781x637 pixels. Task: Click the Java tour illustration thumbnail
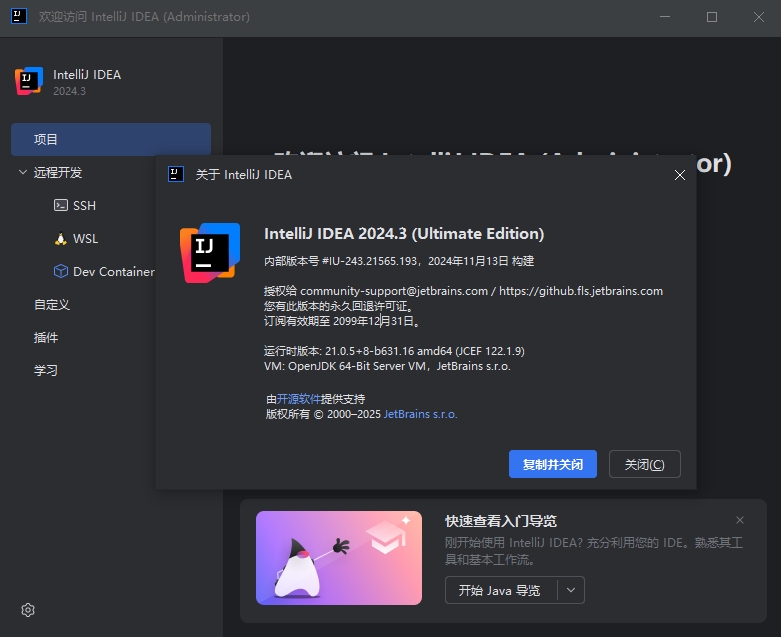click(x=339, y=558)
